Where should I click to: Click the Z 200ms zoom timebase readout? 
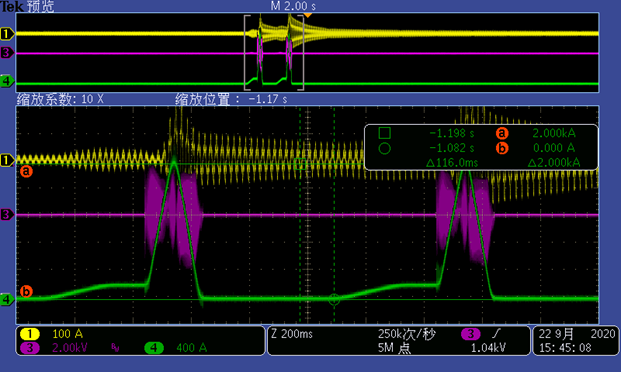pos(292,334)
